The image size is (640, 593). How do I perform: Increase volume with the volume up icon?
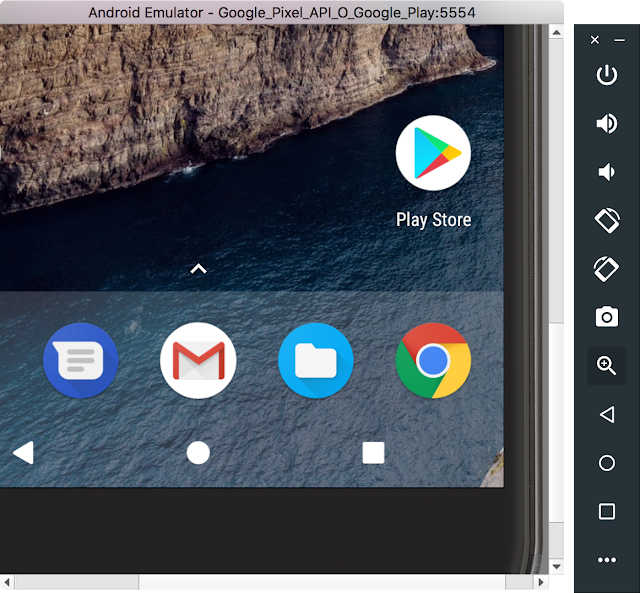pyautogui.click(x=607, y=123)
